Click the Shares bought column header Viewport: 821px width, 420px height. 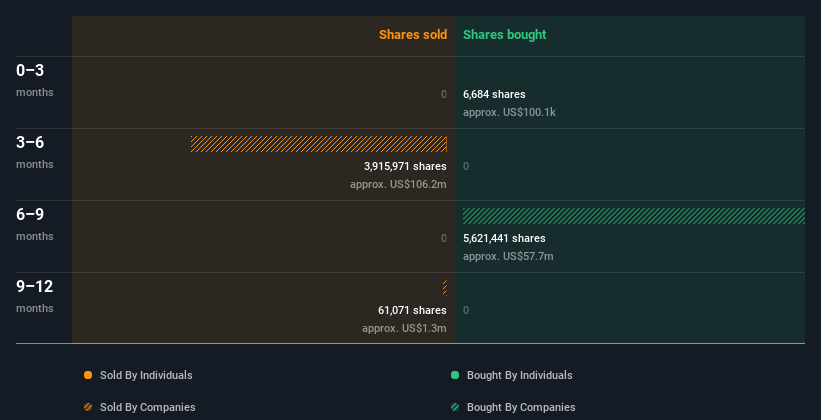[x=505, y=35]
